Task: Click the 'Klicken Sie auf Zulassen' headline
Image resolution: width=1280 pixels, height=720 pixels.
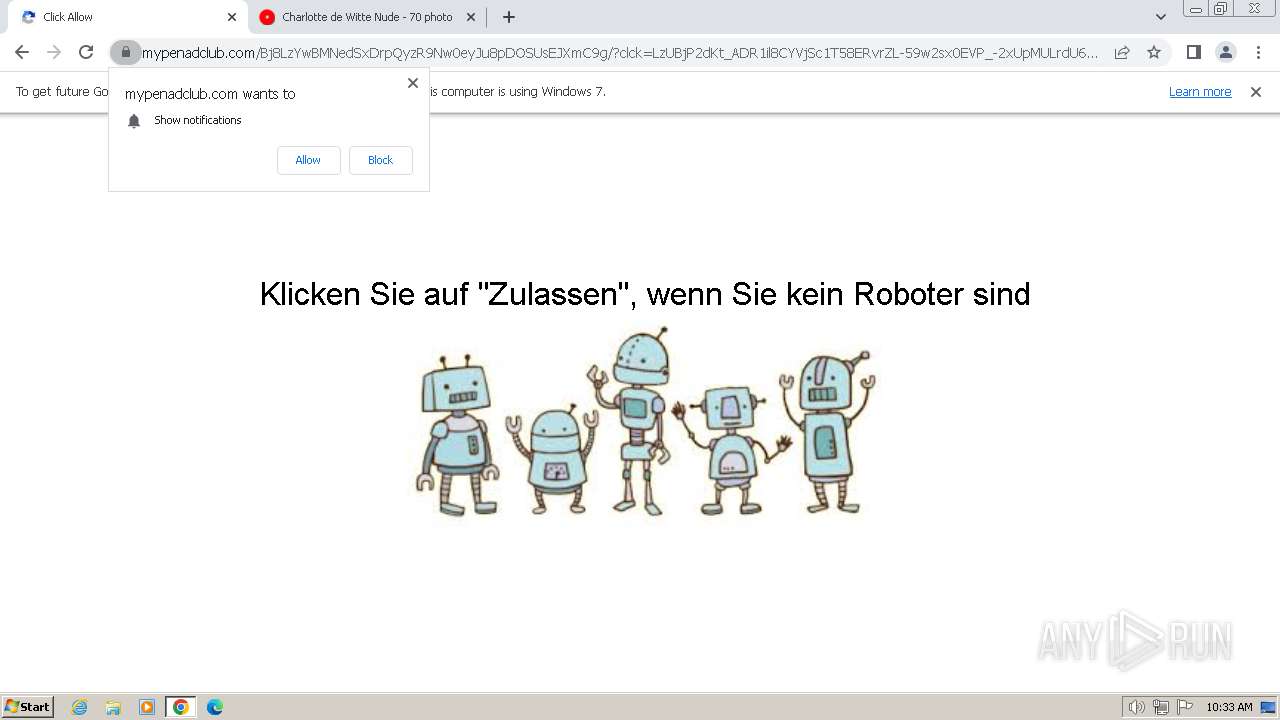Action: (645, 294)
